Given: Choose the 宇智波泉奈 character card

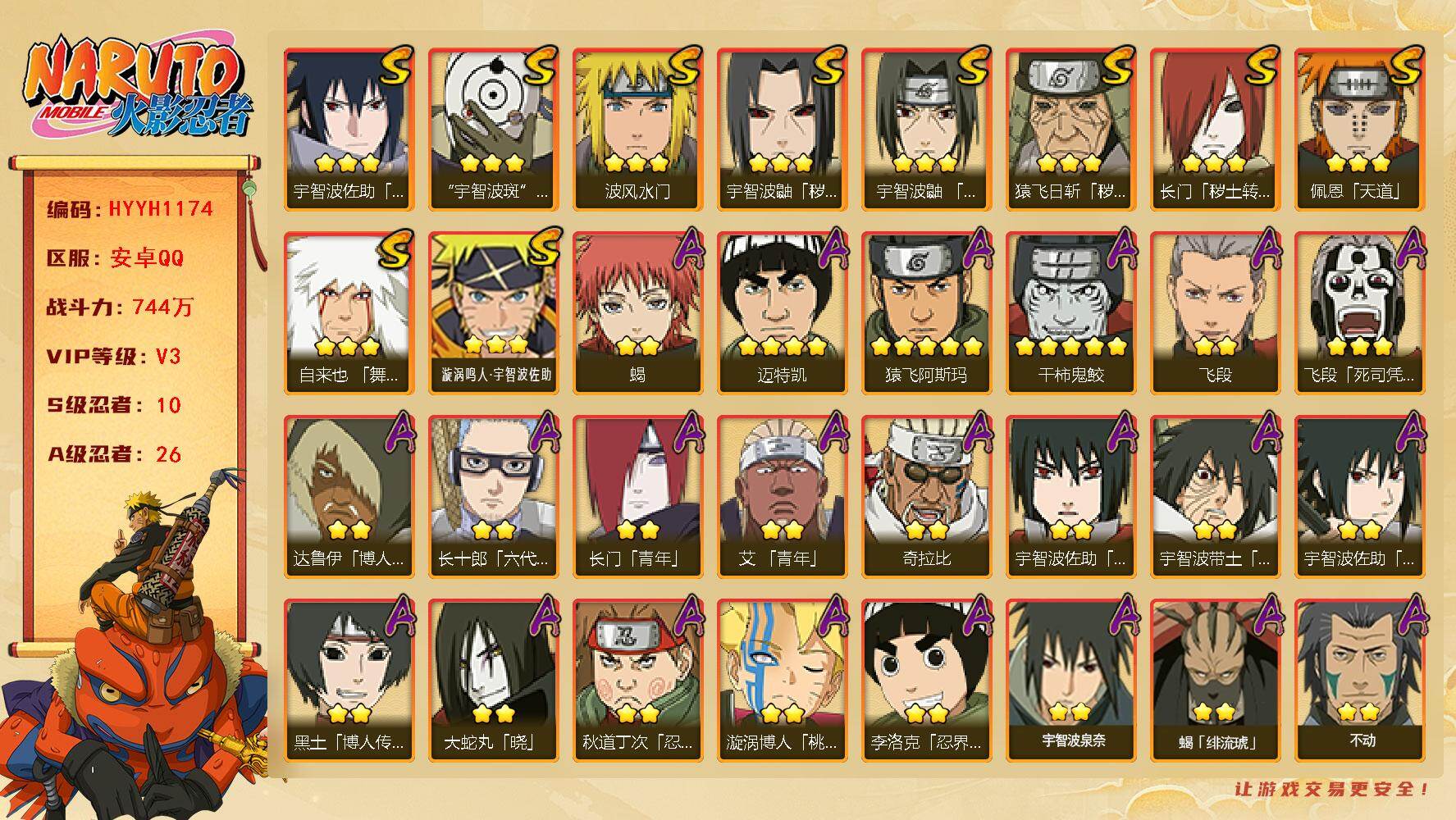Looking at the screenshot, I should pos(1070,681).
